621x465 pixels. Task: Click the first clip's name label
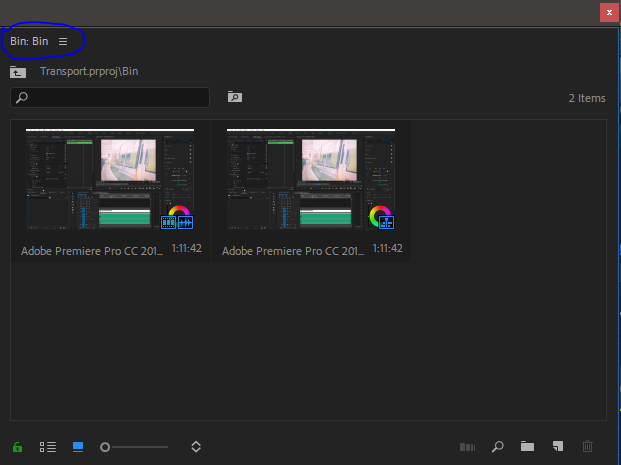[92, 251]
